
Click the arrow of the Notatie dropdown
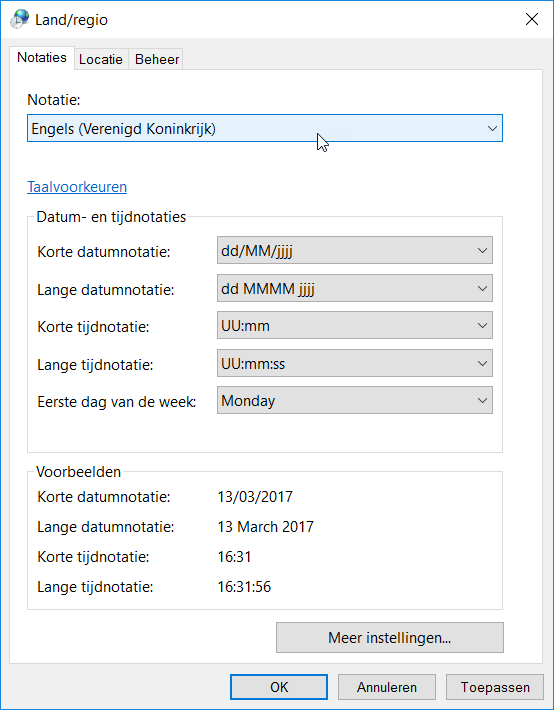(492, 129)
